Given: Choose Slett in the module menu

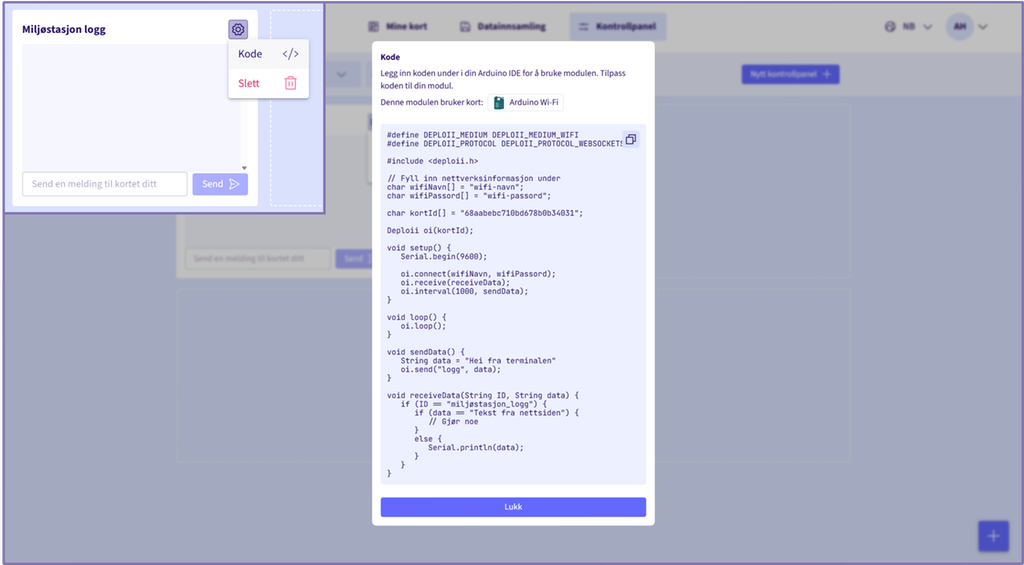Looking at the screenshot, I should (x=268, y=83).
